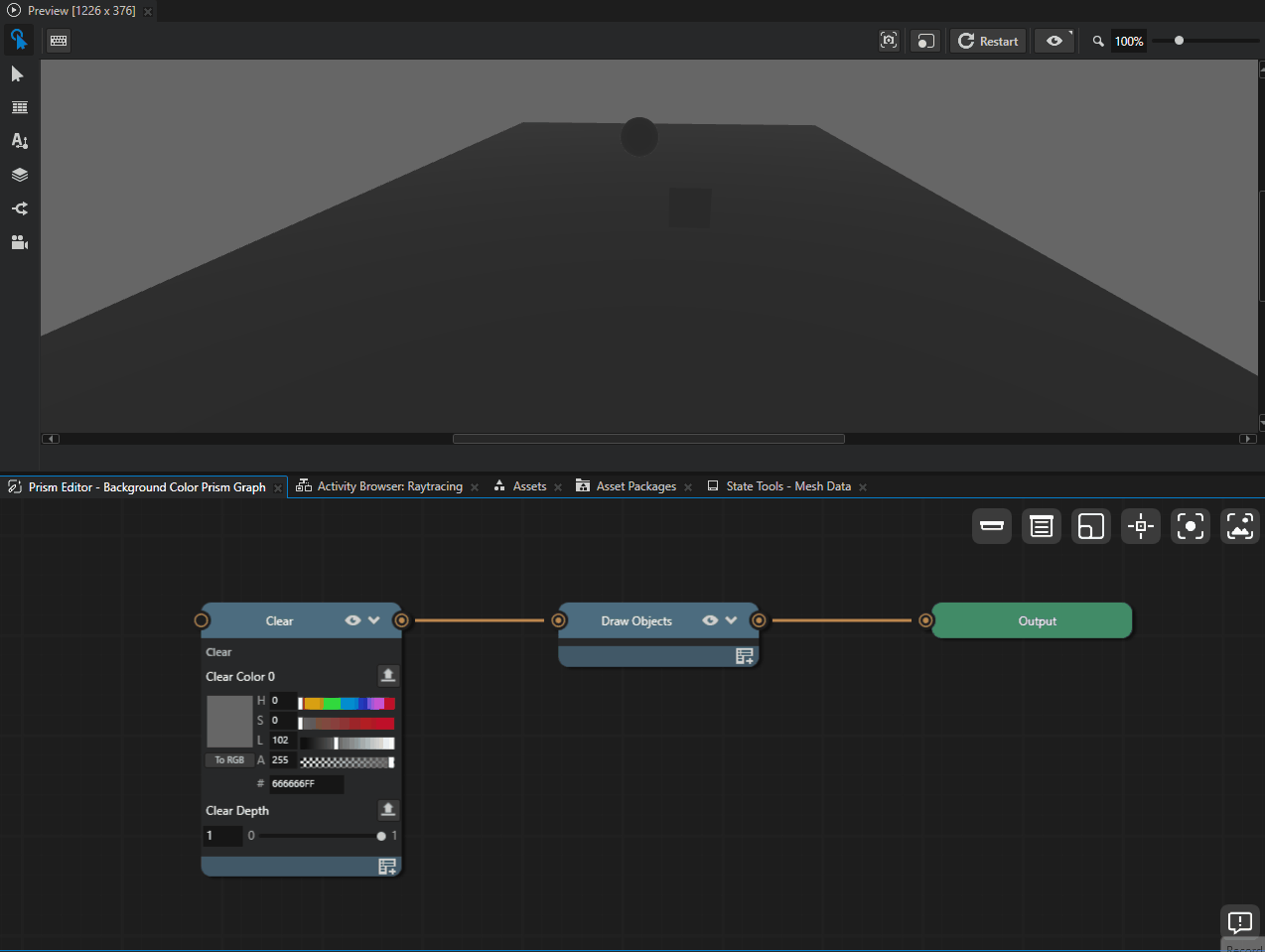Toggle visibility eye on Draw Objects node

pos(710,620)
